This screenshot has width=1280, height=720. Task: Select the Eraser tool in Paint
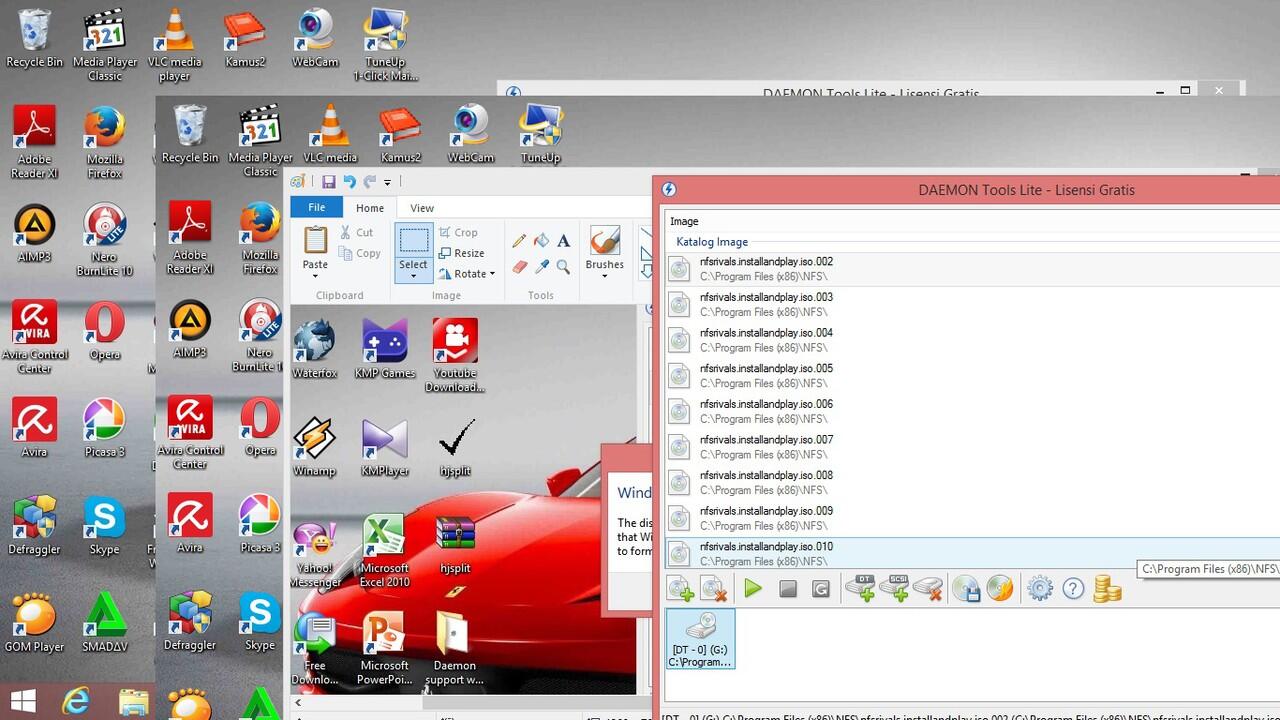518,266
